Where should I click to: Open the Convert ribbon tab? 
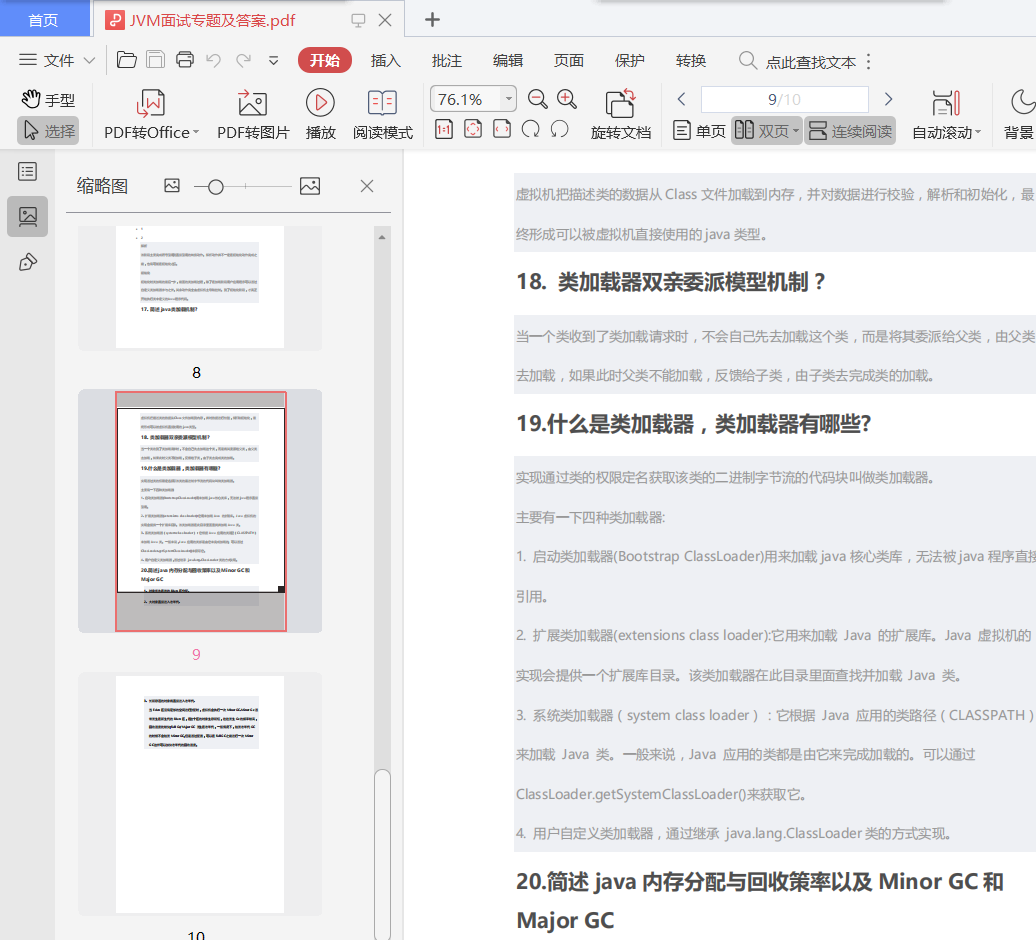coord(691,61)
